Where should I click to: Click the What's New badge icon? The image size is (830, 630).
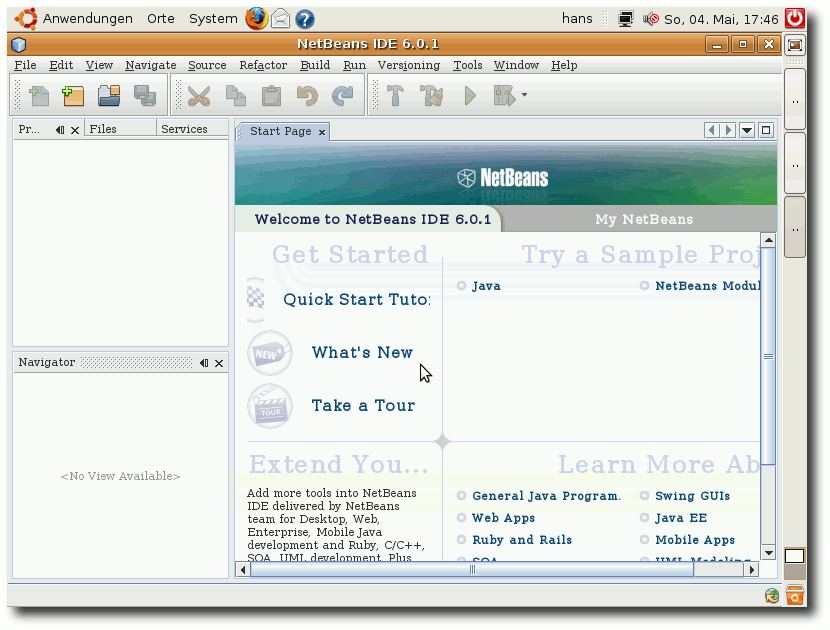(x=270, y=353)
